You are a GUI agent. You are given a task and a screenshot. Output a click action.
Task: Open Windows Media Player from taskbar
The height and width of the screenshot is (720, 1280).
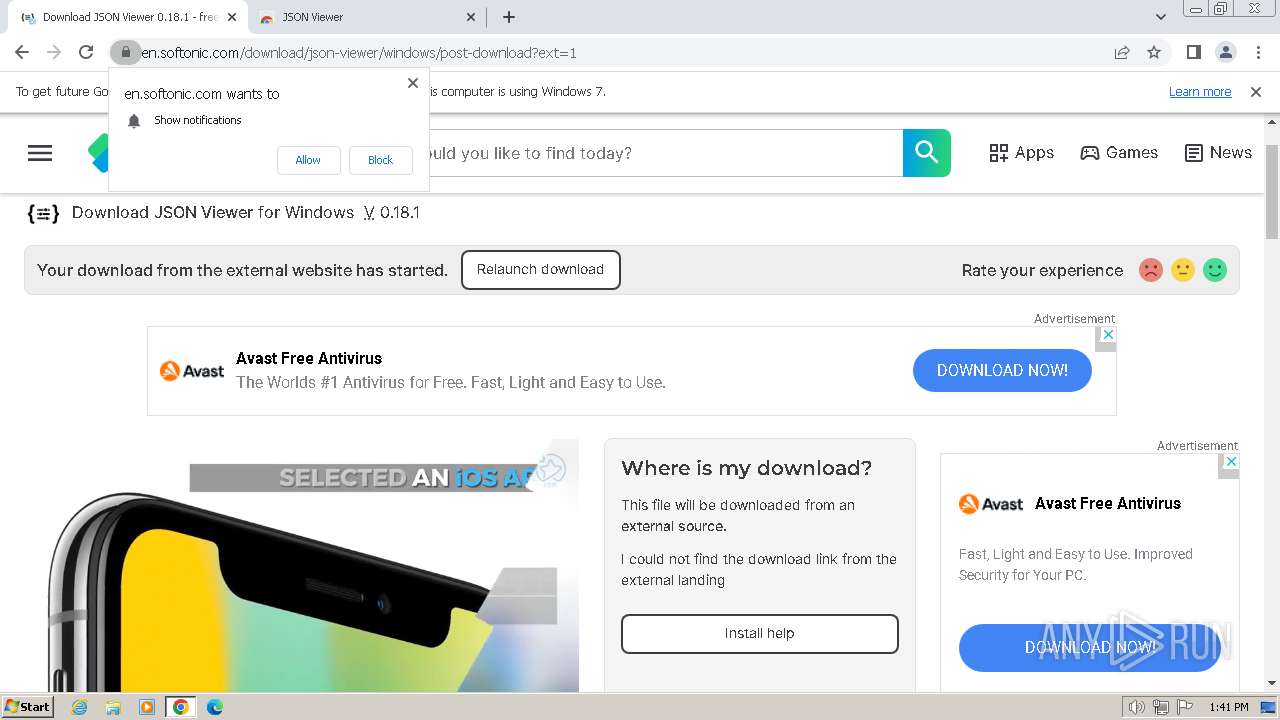(x=147, y=707)
